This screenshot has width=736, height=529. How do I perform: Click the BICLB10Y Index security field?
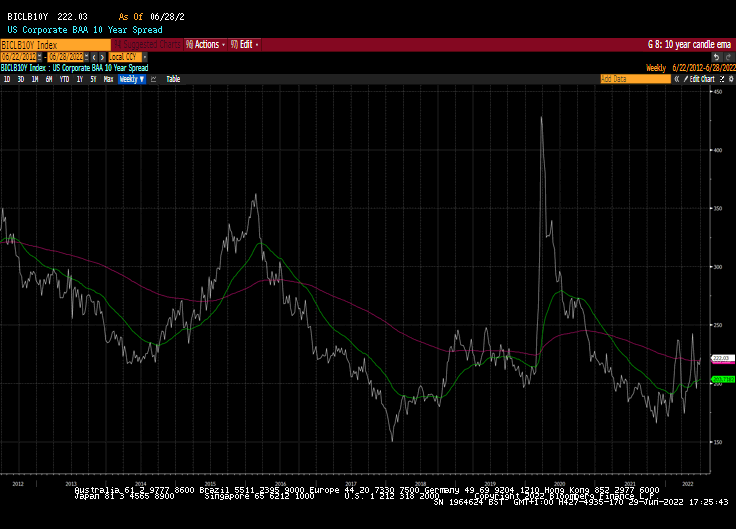click(x=55, y=45)
